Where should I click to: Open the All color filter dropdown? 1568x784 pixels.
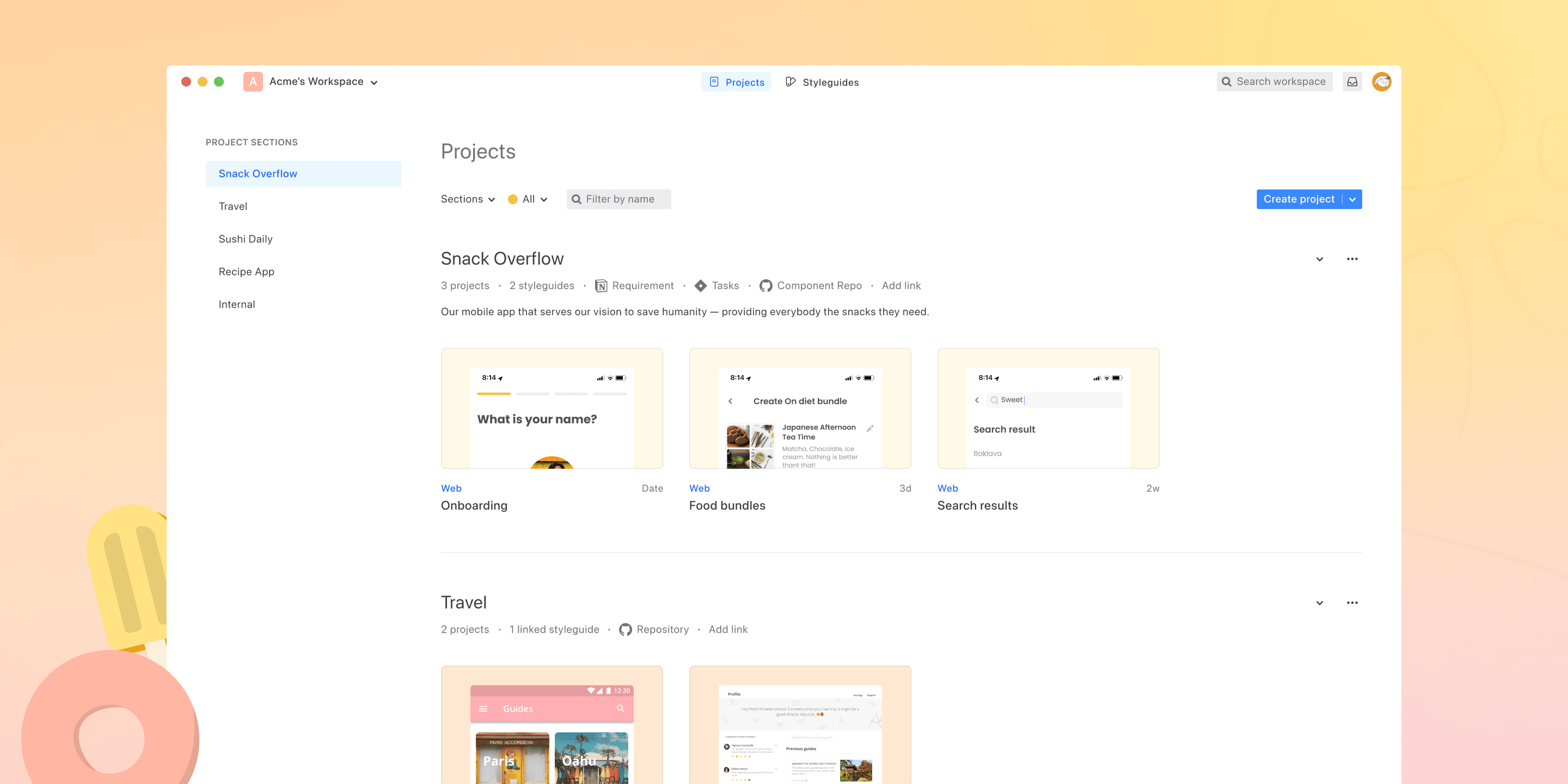tap(528, 199)
